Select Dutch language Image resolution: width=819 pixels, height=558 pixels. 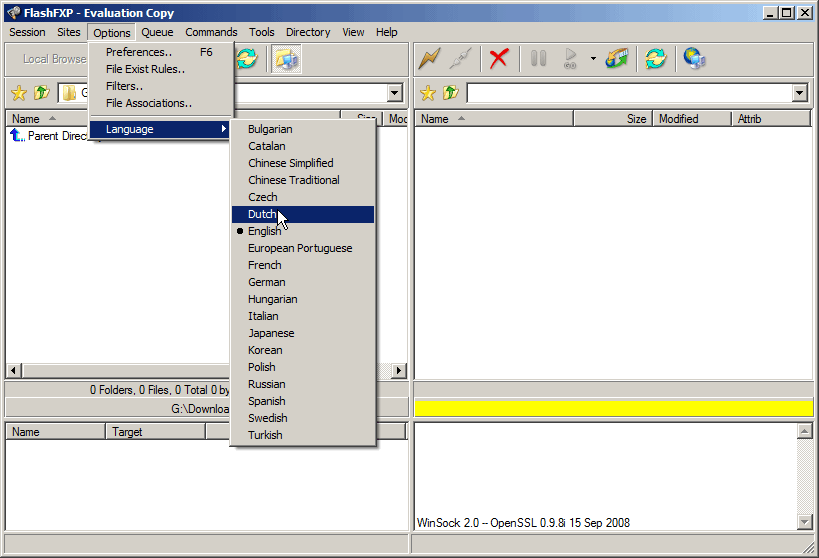coord(303,214)
